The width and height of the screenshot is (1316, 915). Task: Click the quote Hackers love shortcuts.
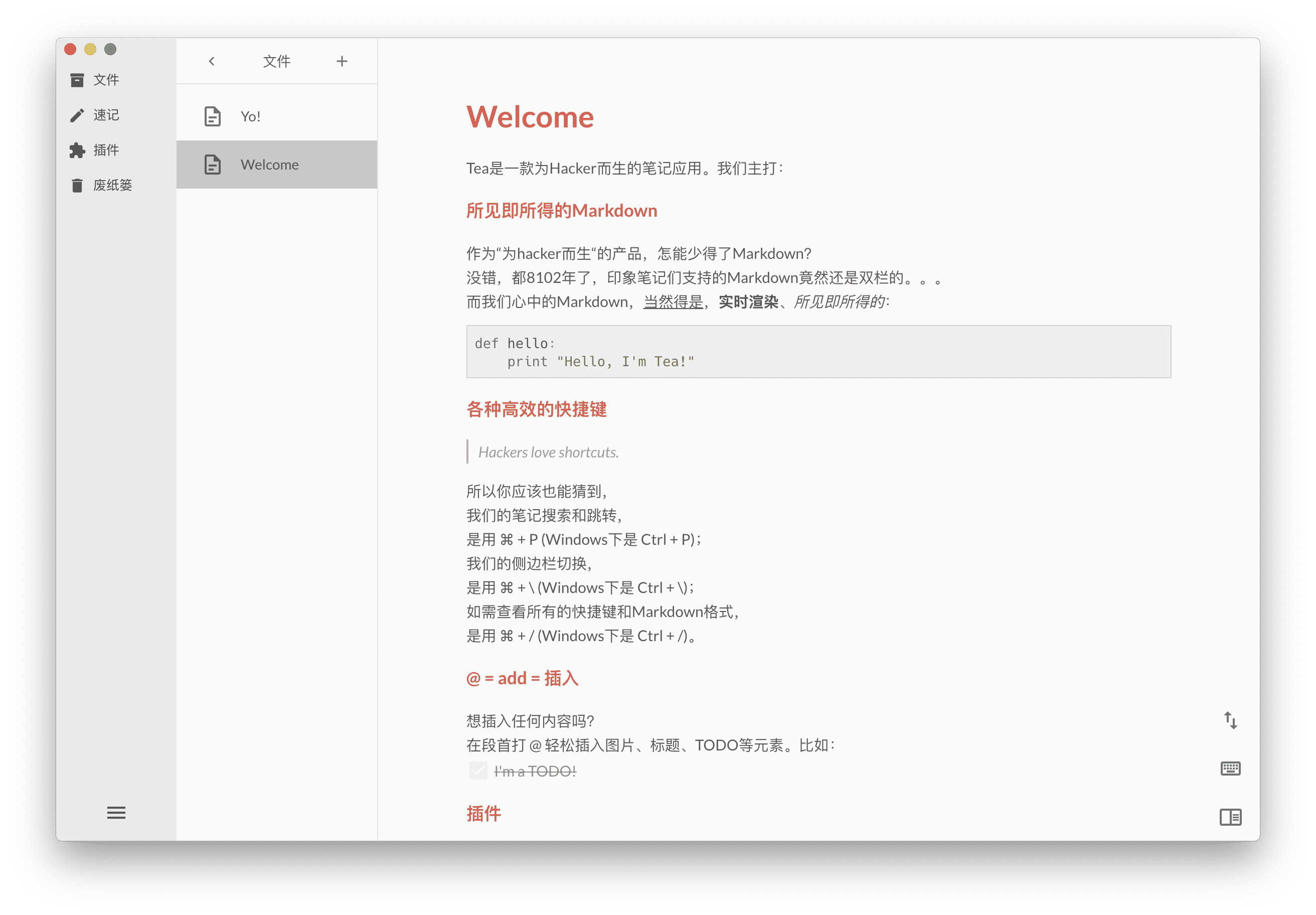coord(549,452)
